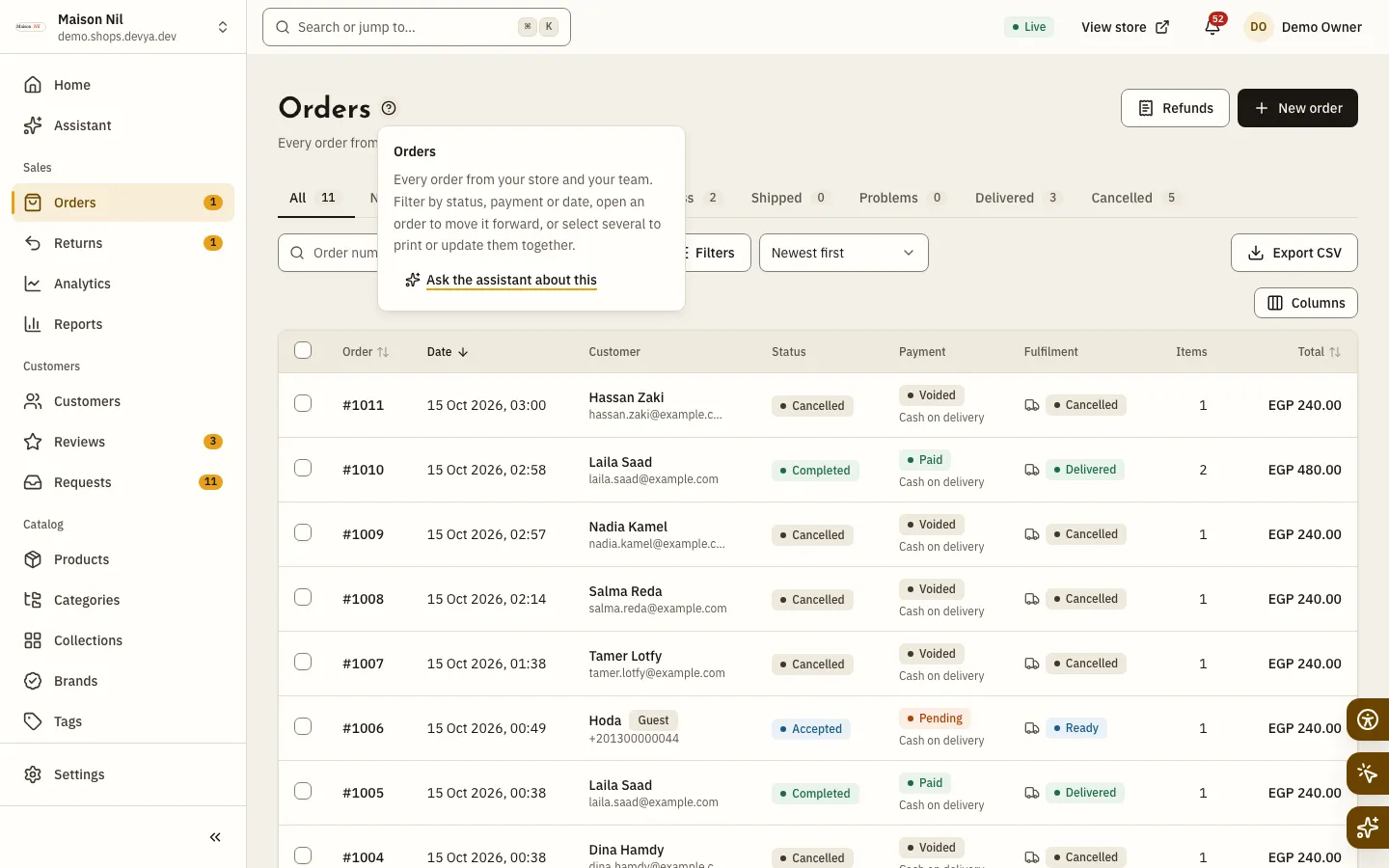
Task: Click EGP 480.00 total
Action: coord(1304,470)
